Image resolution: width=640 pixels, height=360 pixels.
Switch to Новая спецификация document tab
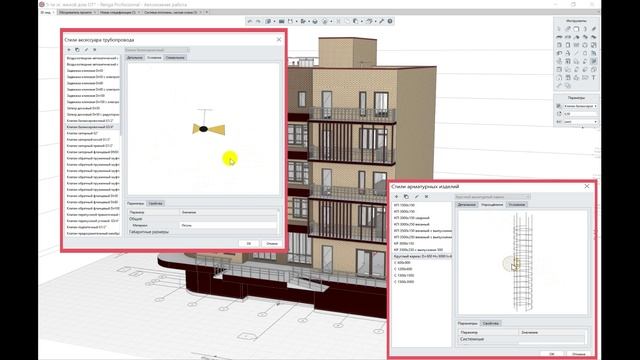click(120, 12)
